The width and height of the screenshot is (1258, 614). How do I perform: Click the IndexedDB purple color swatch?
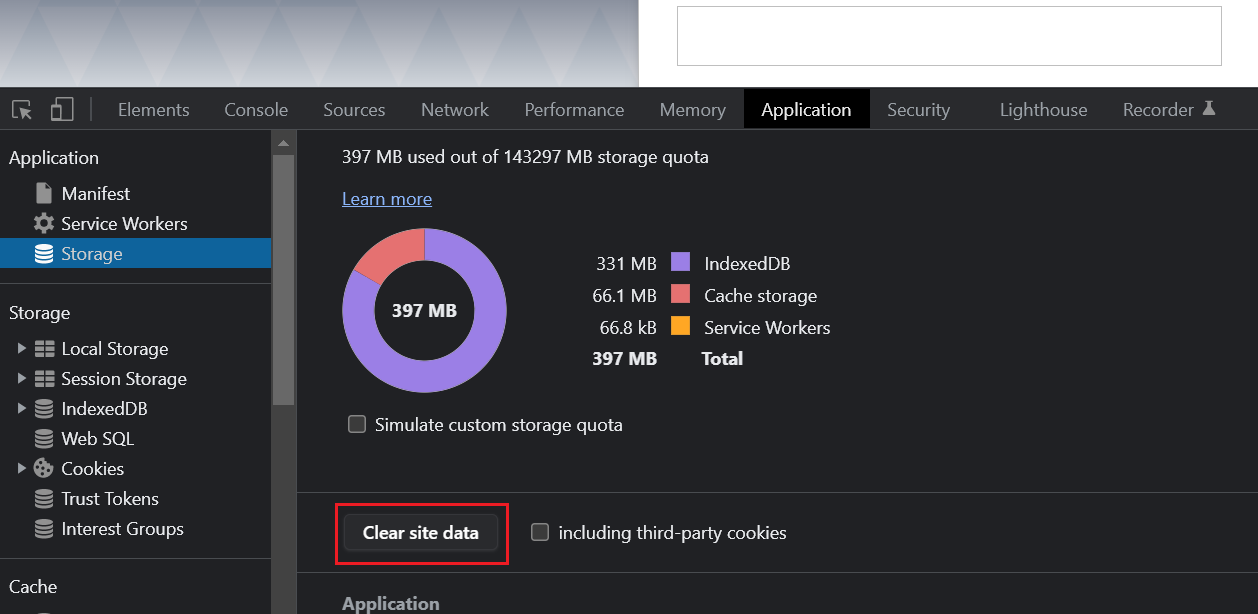[x=680, y=263]
